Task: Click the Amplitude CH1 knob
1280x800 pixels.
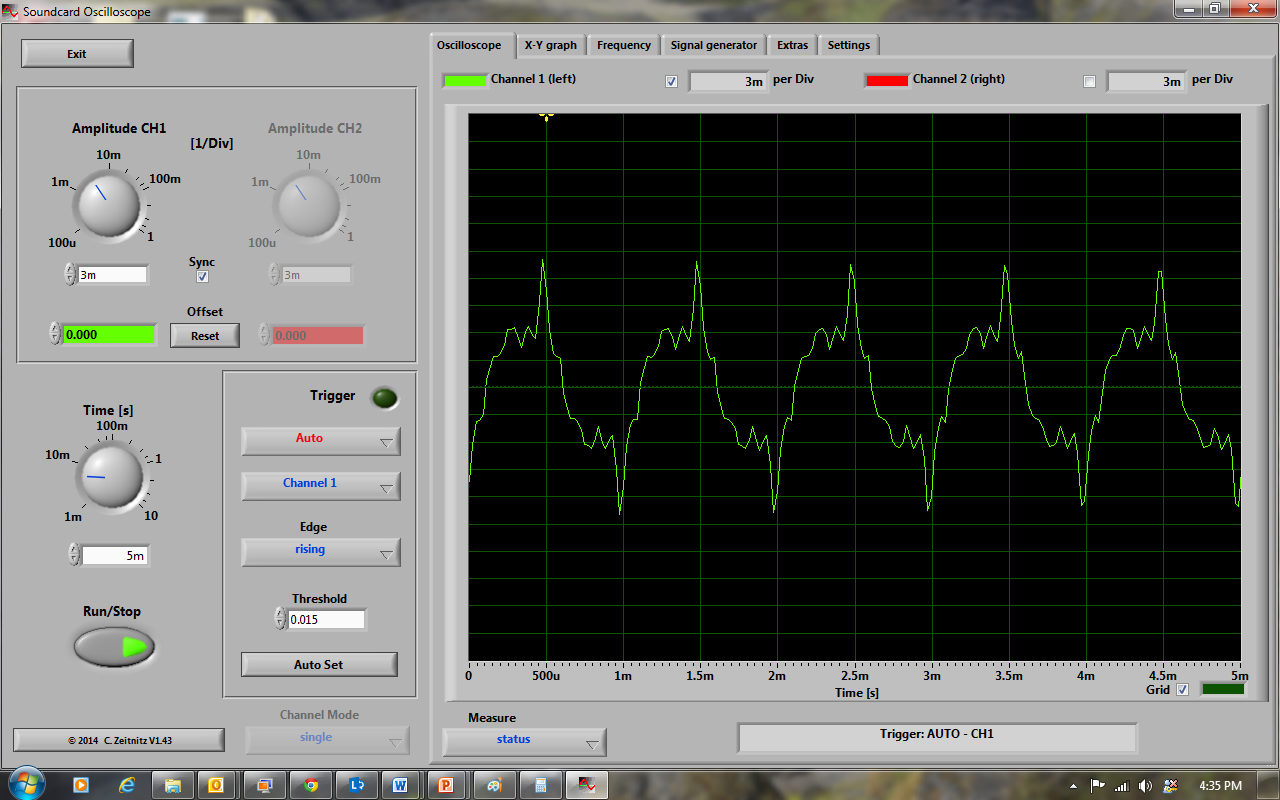Action: [108, 205]
